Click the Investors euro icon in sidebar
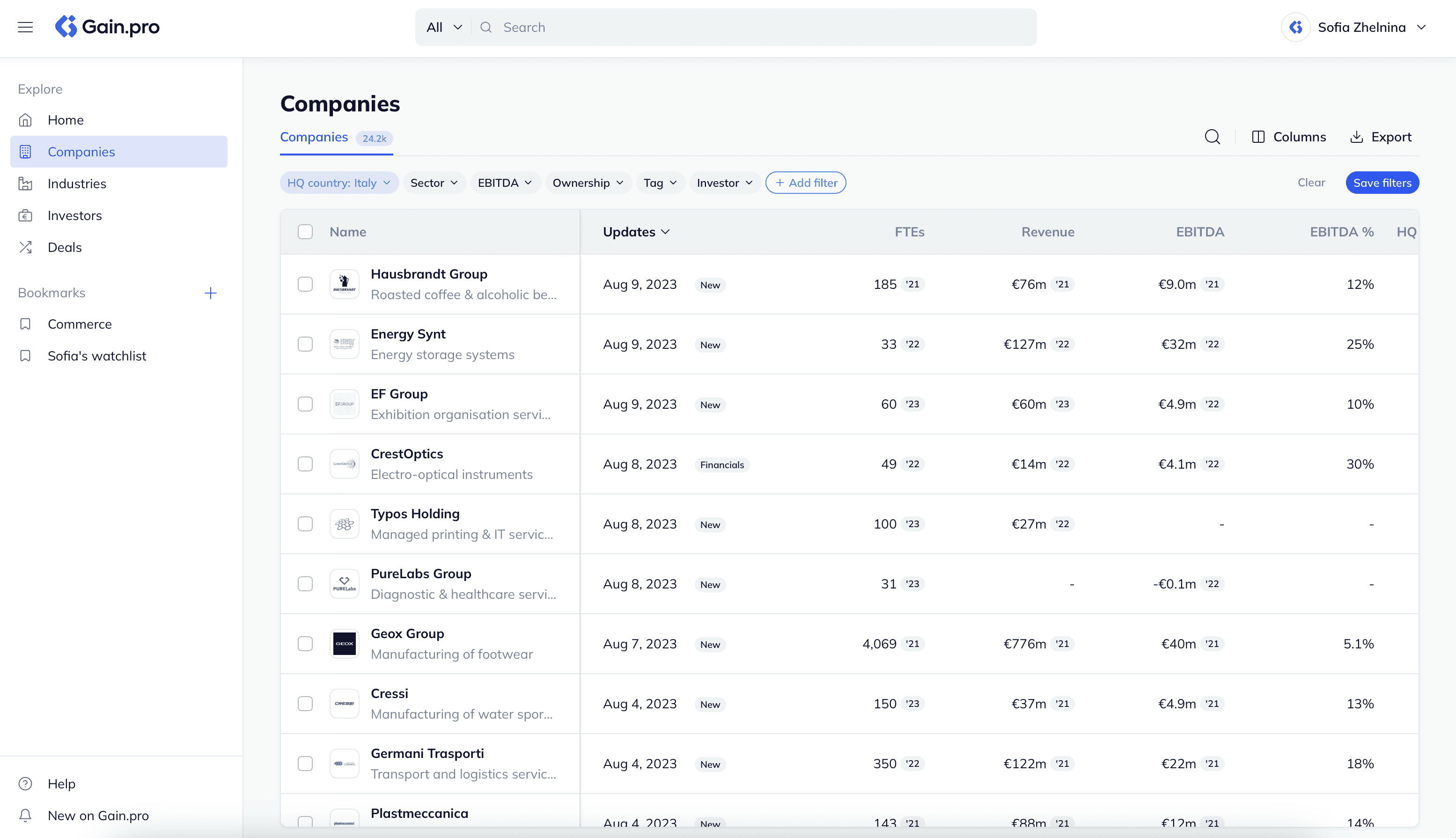Viewport: 1456px width, 838px height. pyautogui.click(x=25, y=215)
